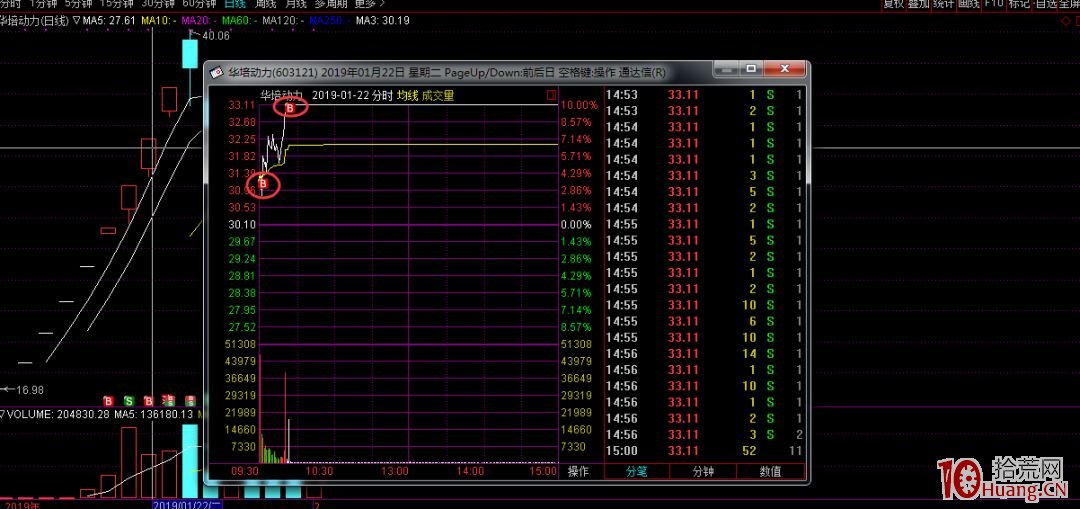Image resolution: width=1080 pixels, height=509 pixels.
Task: Click the 操作 button under the chart
Action: 578,471
